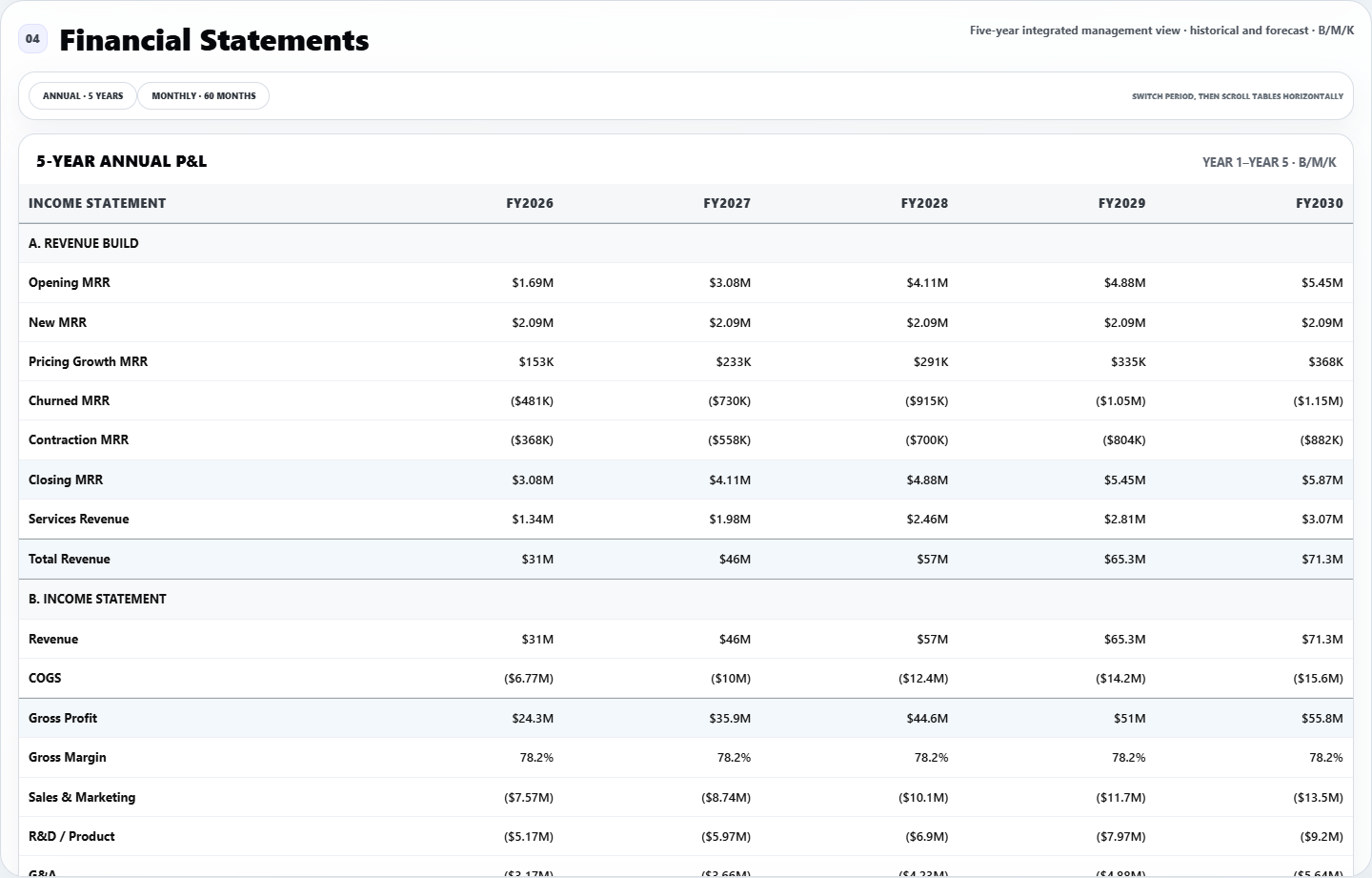Select Services Revenue FY2030 value $3.07M
Image resolution: width=1372 pixels, height=878 pixels.
(1322, 519)
